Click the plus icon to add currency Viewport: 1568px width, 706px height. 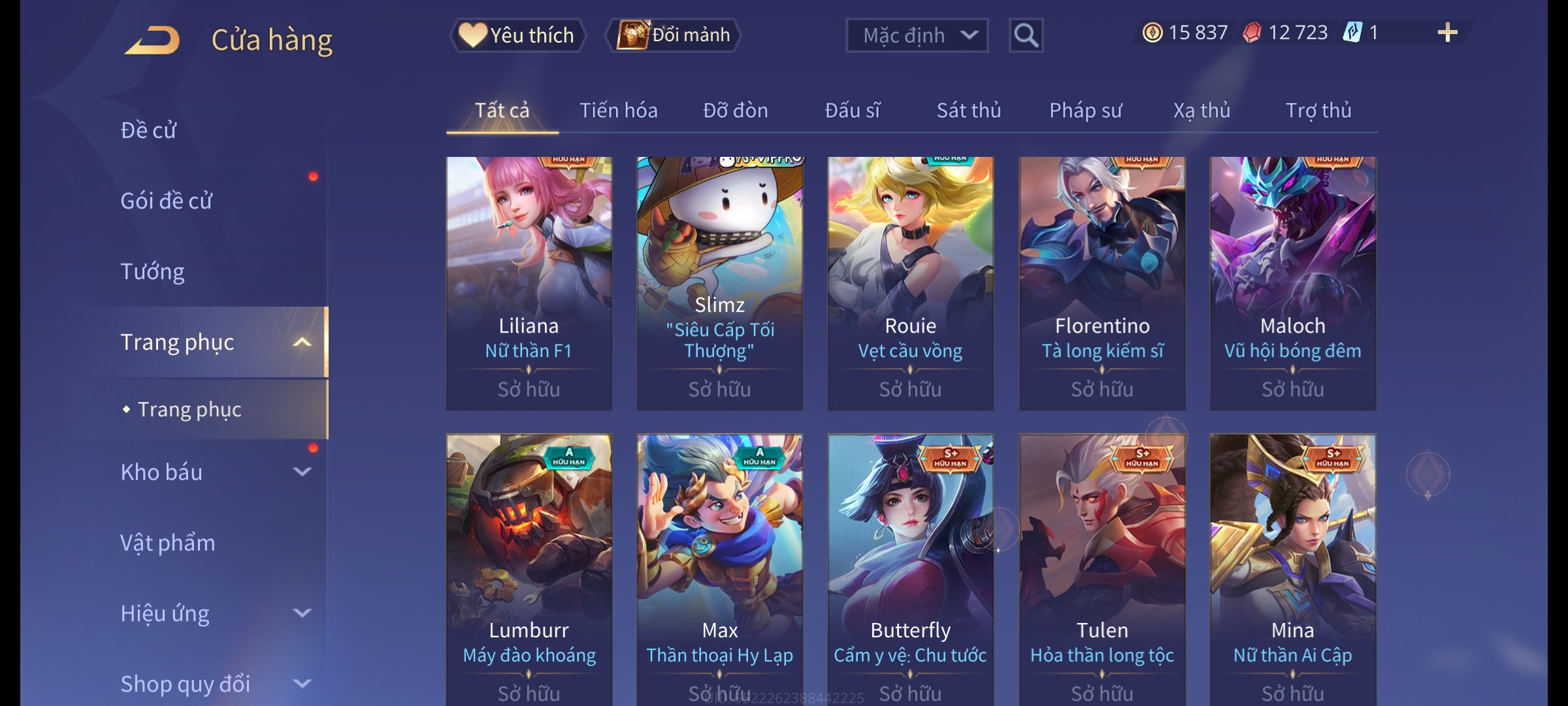tap(1447, 33)
